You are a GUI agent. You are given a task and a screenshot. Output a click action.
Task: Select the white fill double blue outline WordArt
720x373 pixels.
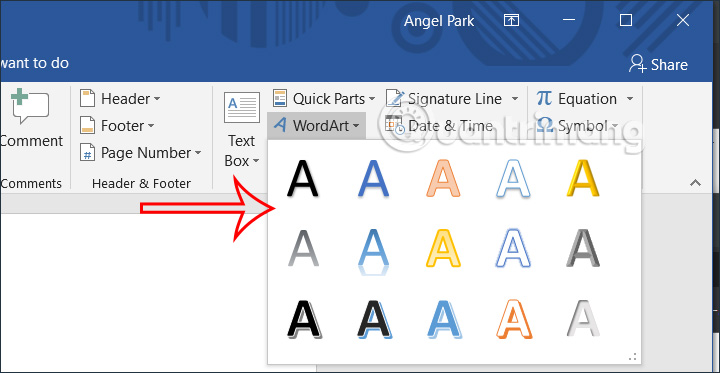pyautogui.click(x=513, y=249)
